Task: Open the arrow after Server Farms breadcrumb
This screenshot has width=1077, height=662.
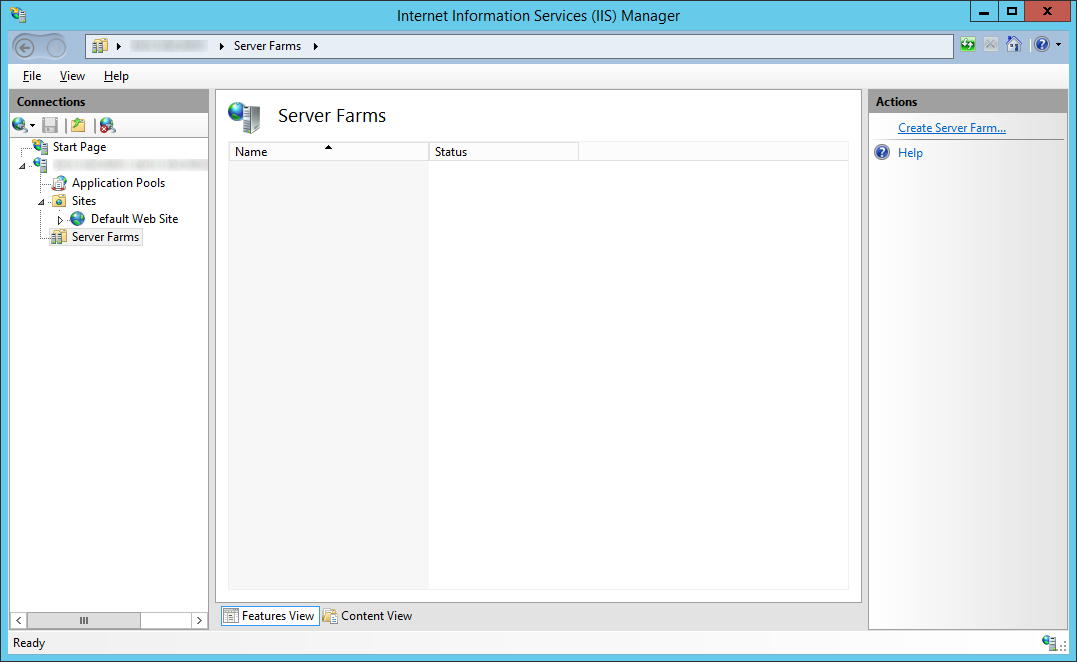Action: [315, 46]
